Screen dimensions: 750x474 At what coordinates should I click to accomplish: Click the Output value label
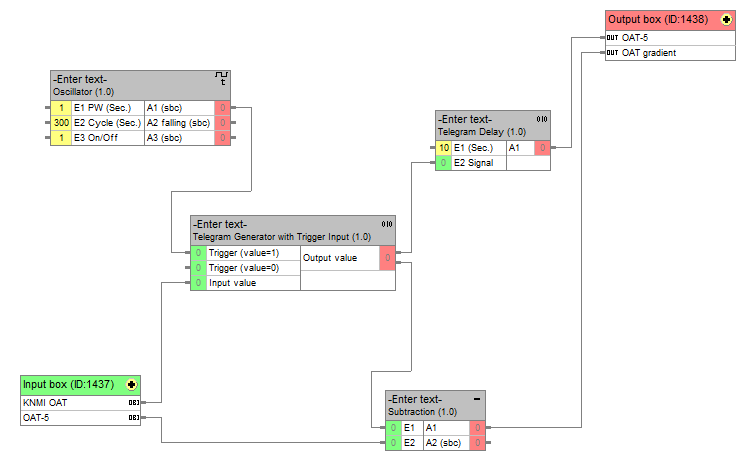point(330,258)
